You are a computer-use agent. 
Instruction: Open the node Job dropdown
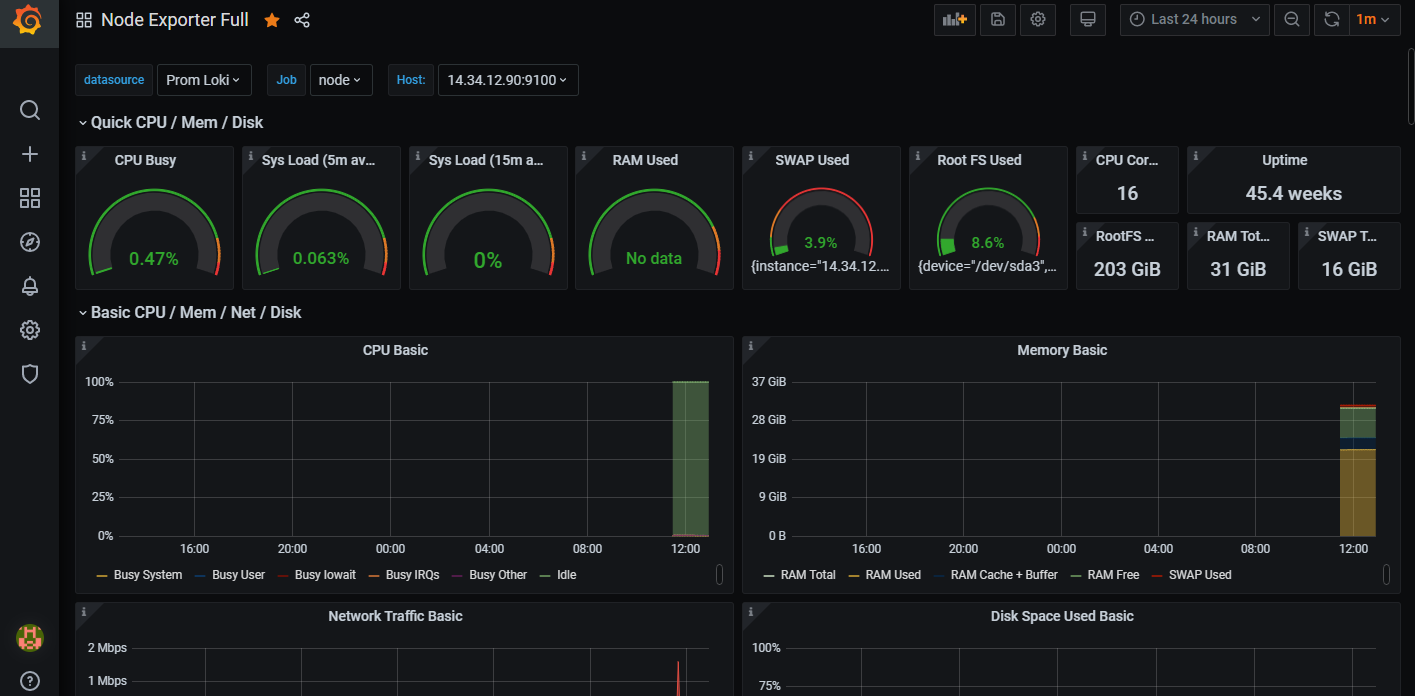coord(341,80)
